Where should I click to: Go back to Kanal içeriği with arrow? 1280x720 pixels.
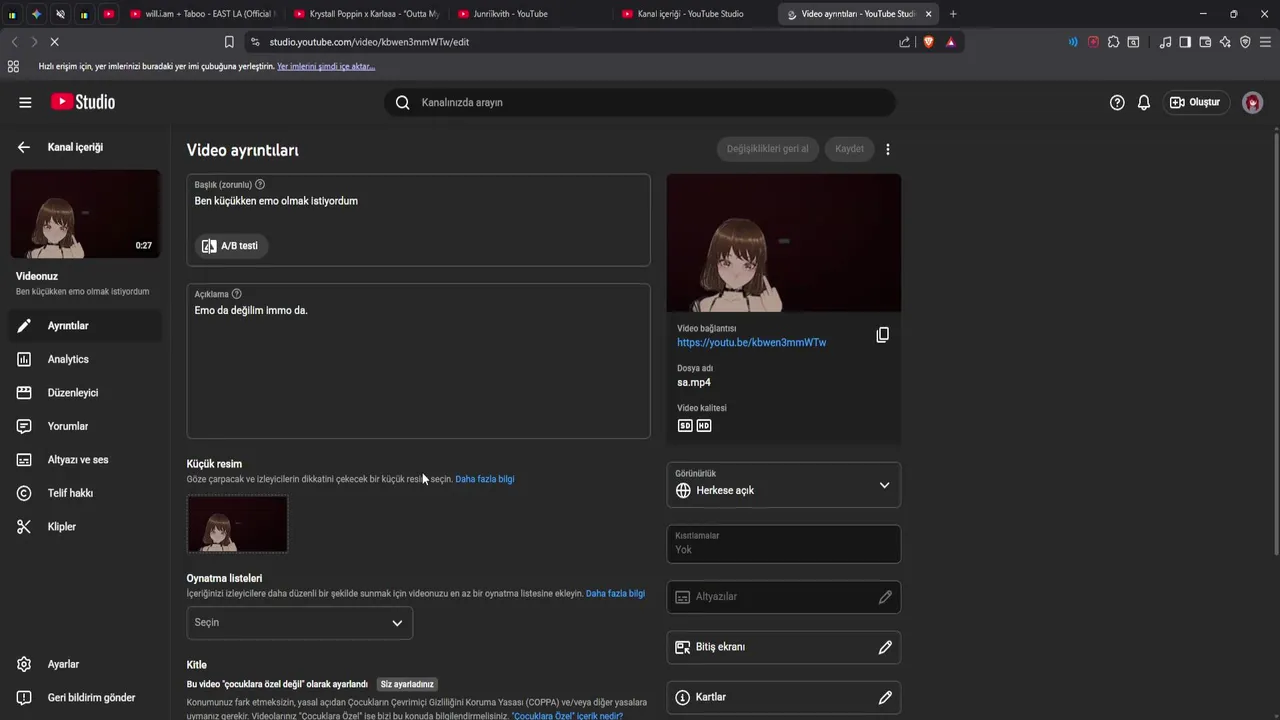pyautogui.click(x=23, y=147)
